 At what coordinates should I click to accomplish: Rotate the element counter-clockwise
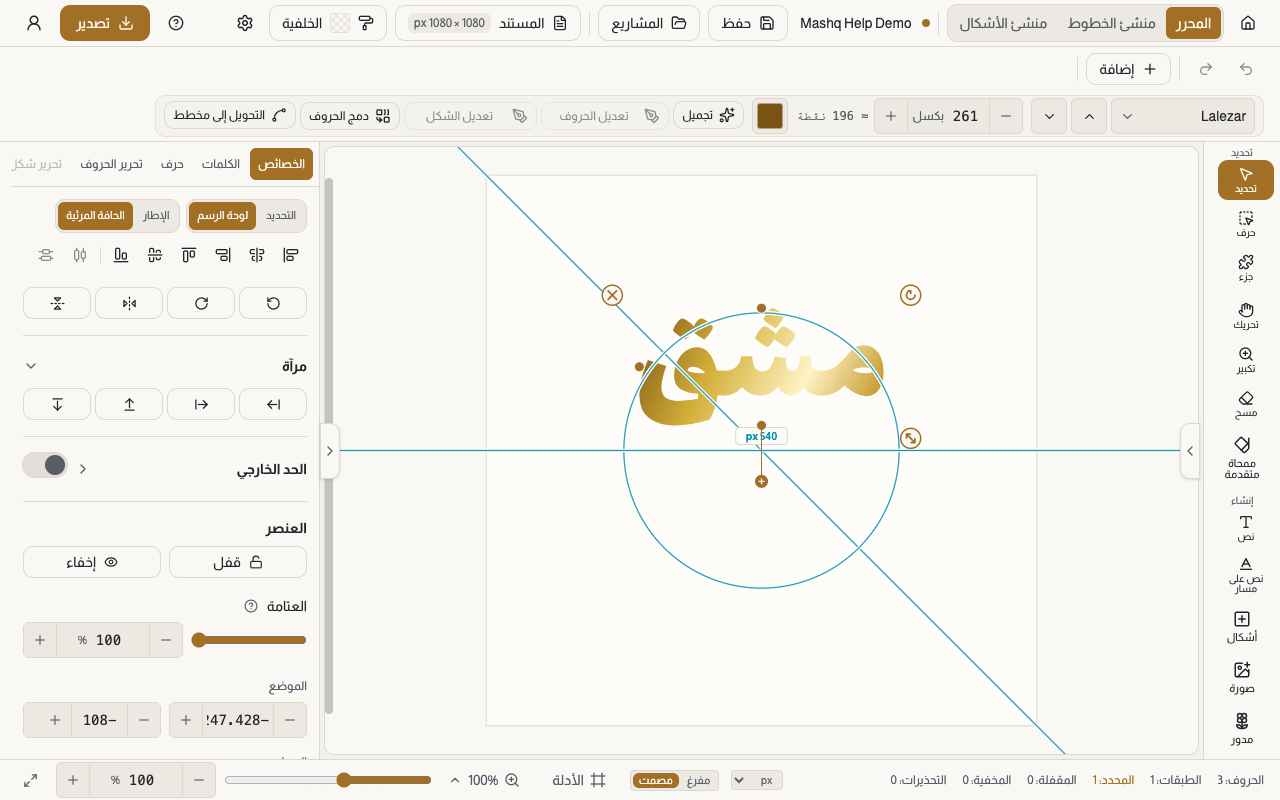click(x=273, y=303)
